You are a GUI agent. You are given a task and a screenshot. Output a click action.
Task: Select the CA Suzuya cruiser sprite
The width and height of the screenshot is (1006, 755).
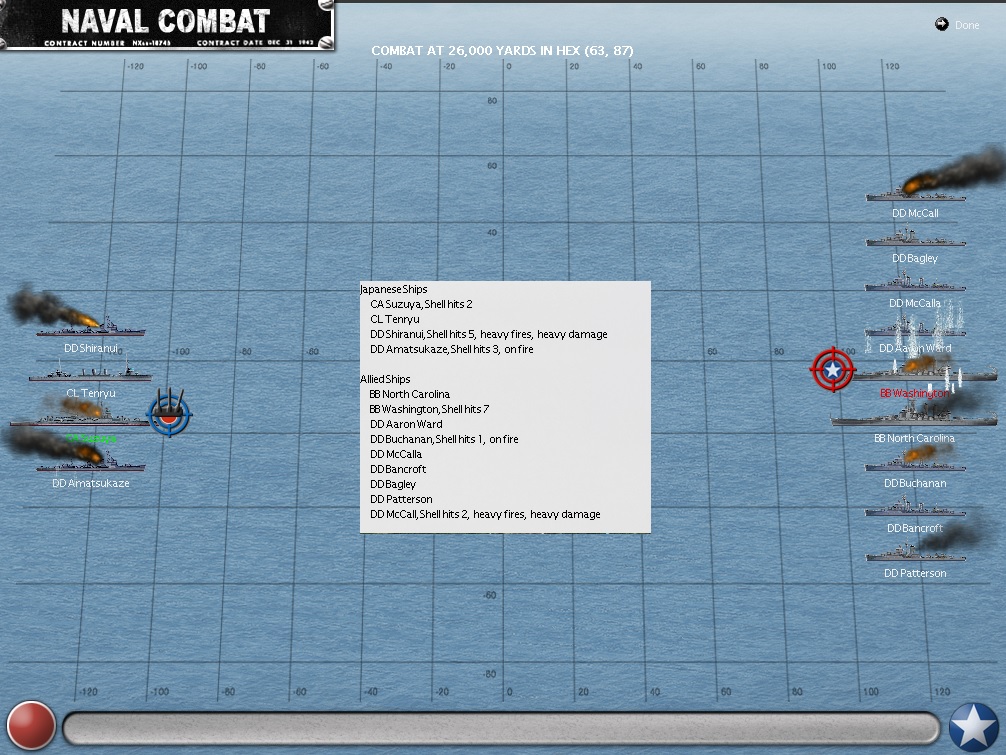point(80,418)
